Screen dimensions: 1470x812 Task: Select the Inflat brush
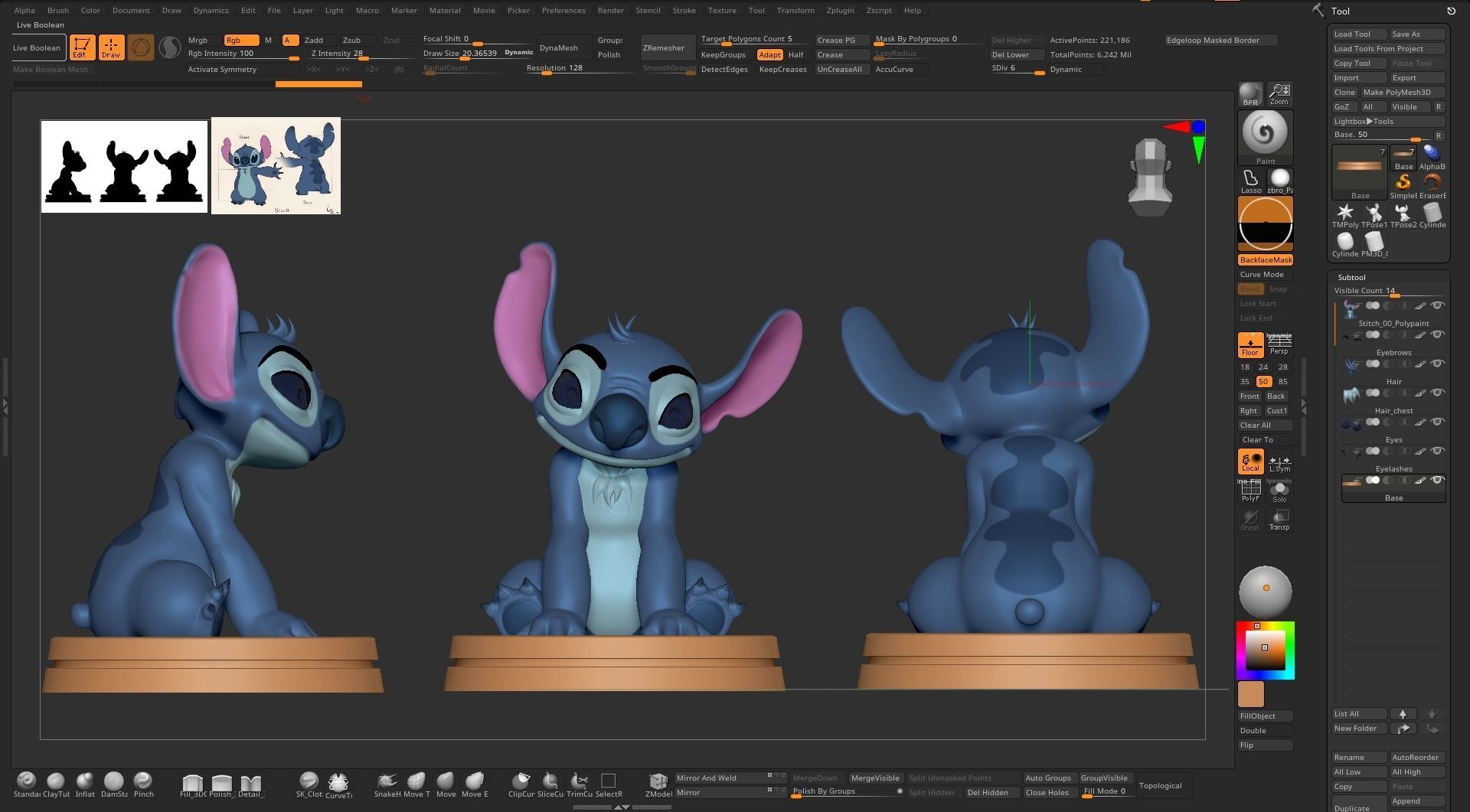(x=84, y=784)
